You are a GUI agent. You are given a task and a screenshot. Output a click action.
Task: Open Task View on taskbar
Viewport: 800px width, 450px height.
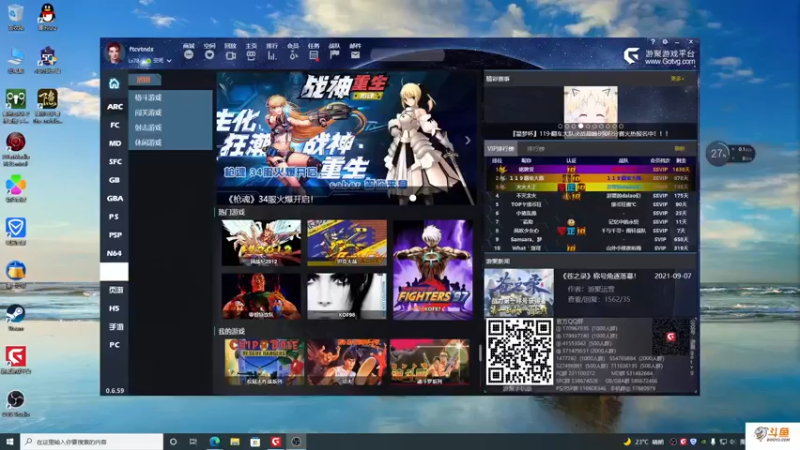click(x=193, y=441)
